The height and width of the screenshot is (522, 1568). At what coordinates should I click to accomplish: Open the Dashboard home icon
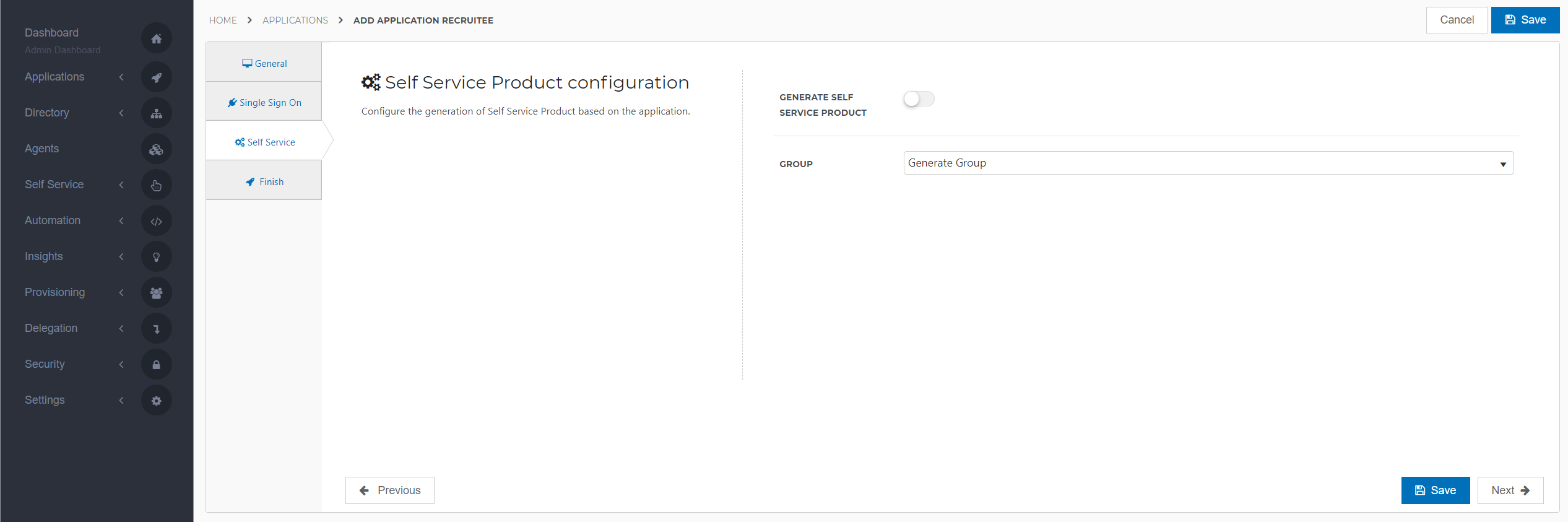coord(156,38)
